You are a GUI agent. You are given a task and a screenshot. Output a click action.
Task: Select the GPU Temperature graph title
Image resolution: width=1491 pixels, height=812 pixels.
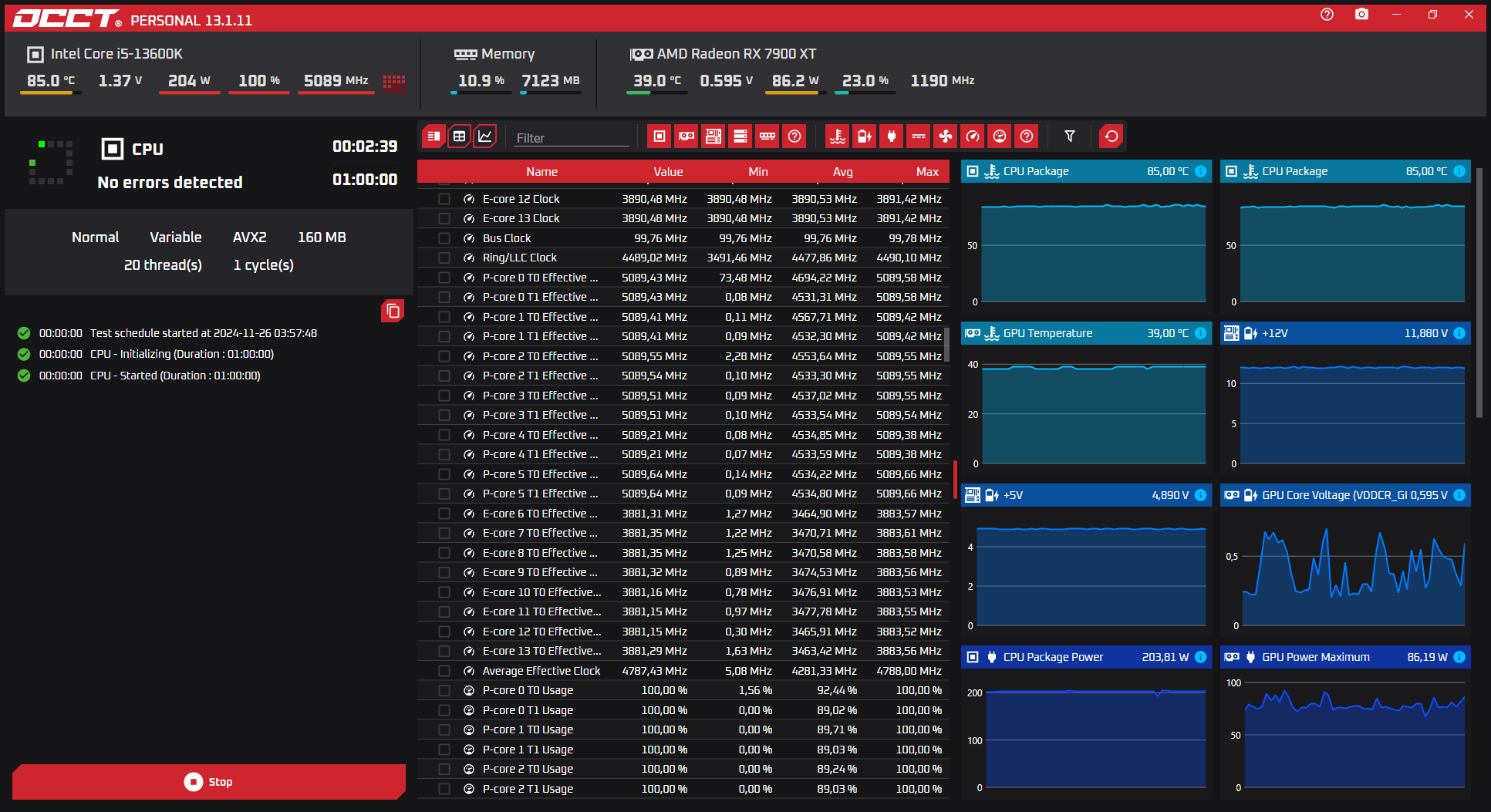click(1047, 333)
